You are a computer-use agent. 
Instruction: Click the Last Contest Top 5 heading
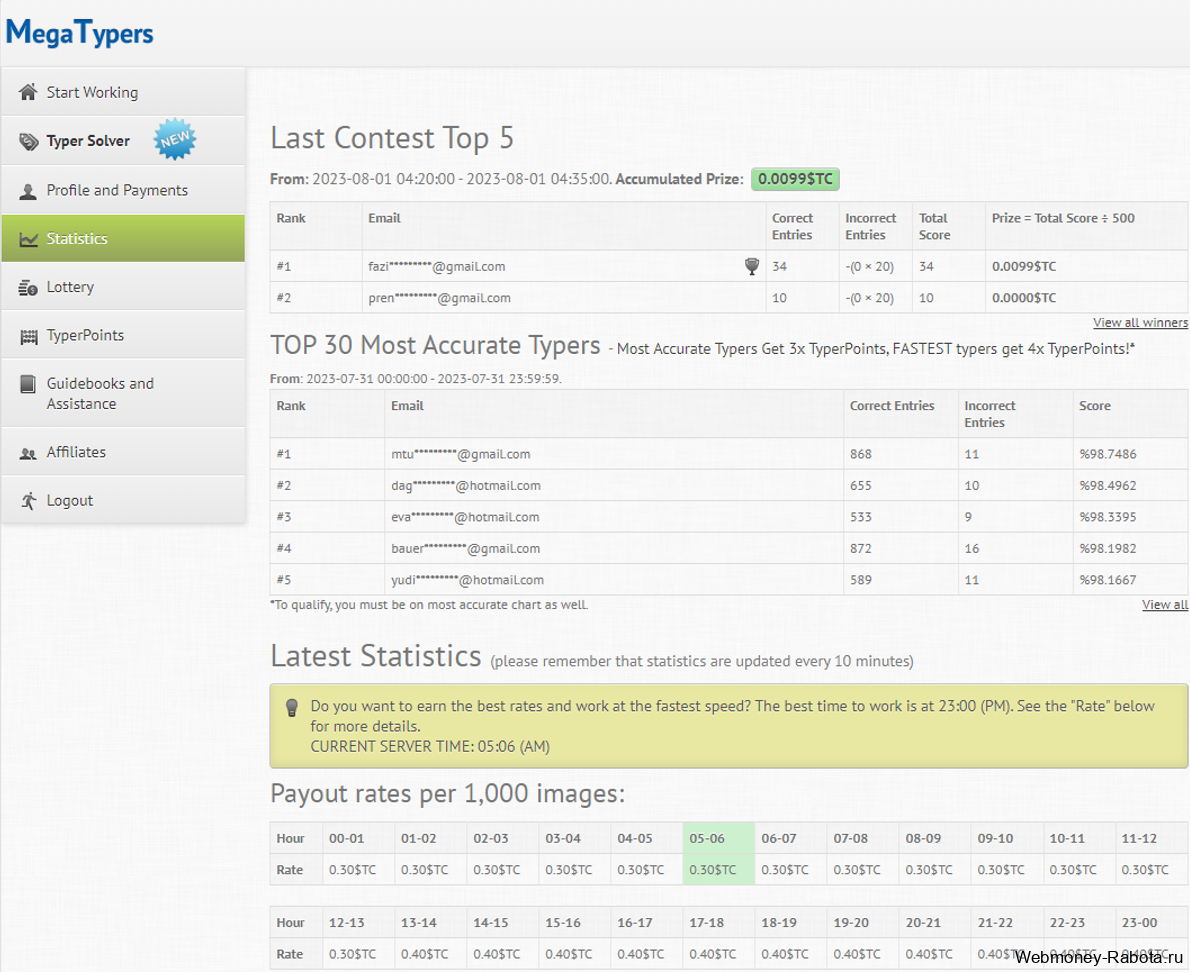coord(392,138)
